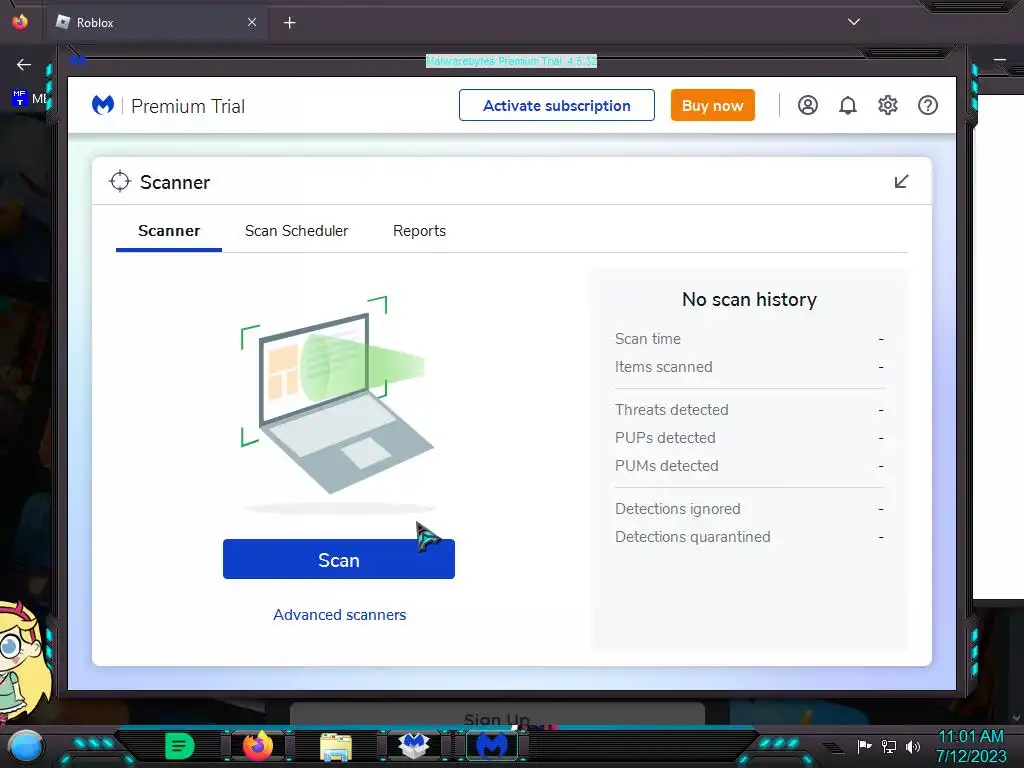Click the Scan time row label
This screenshot has height=768, width=1024.
click(x=648, y=339)
